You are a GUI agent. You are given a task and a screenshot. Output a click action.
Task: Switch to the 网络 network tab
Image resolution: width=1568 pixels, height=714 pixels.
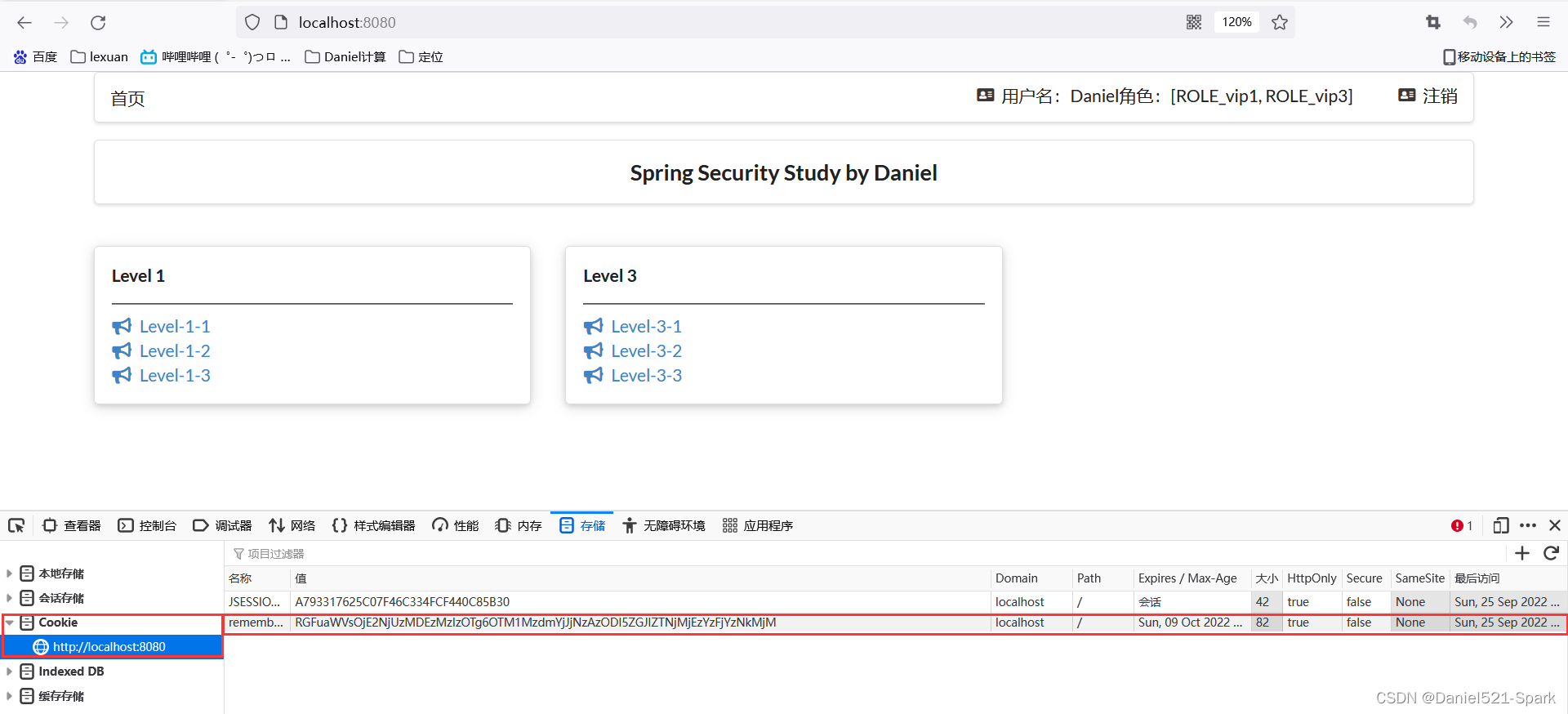(x=292, y=525)
